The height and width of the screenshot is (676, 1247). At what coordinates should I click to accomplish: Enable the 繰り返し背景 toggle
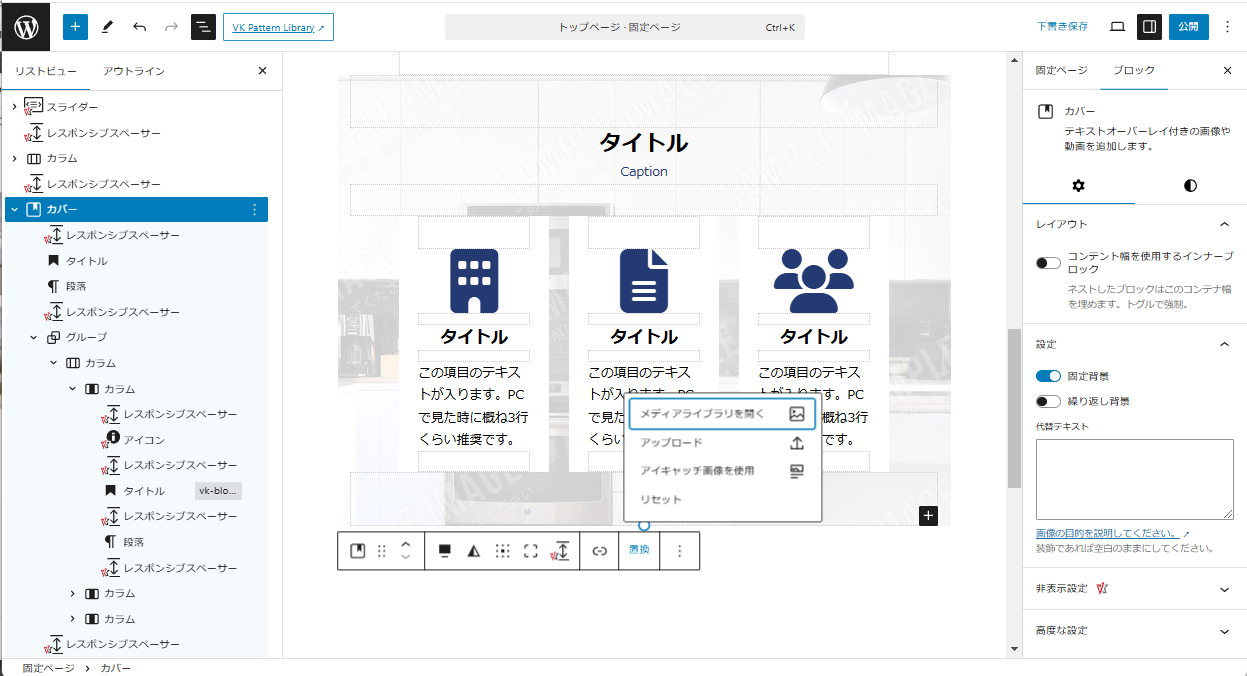pyautogui.click(x=1048, y=401)
